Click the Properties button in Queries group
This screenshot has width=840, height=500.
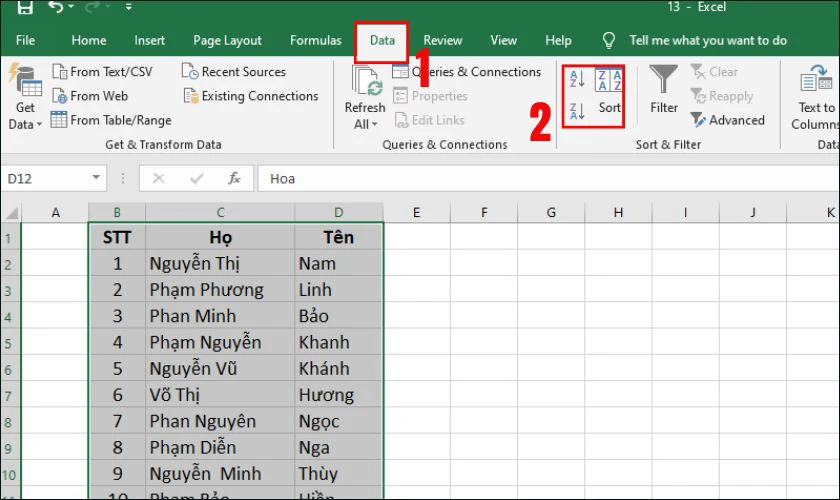tap(430, 96)
